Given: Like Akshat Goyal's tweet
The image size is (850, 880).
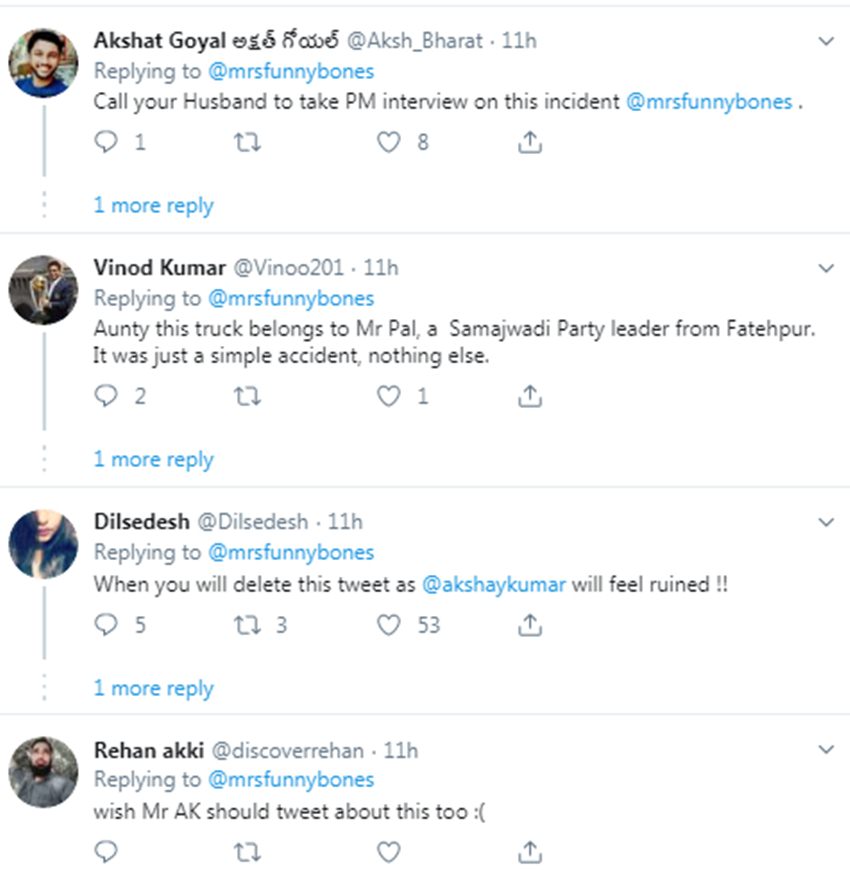Looking at the screenshot, I should pyautogui.click(x=388, y=143).
